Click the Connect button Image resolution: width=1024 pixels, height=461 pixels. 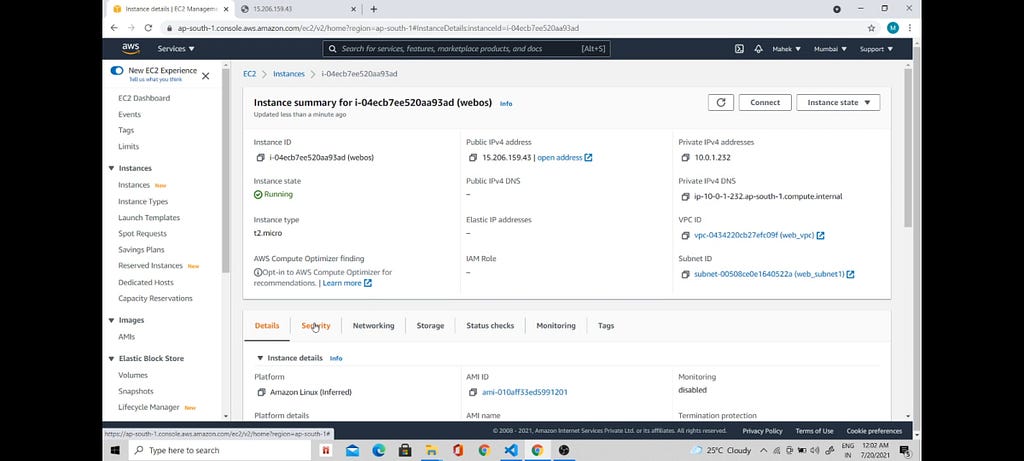(x=765, y=103)
